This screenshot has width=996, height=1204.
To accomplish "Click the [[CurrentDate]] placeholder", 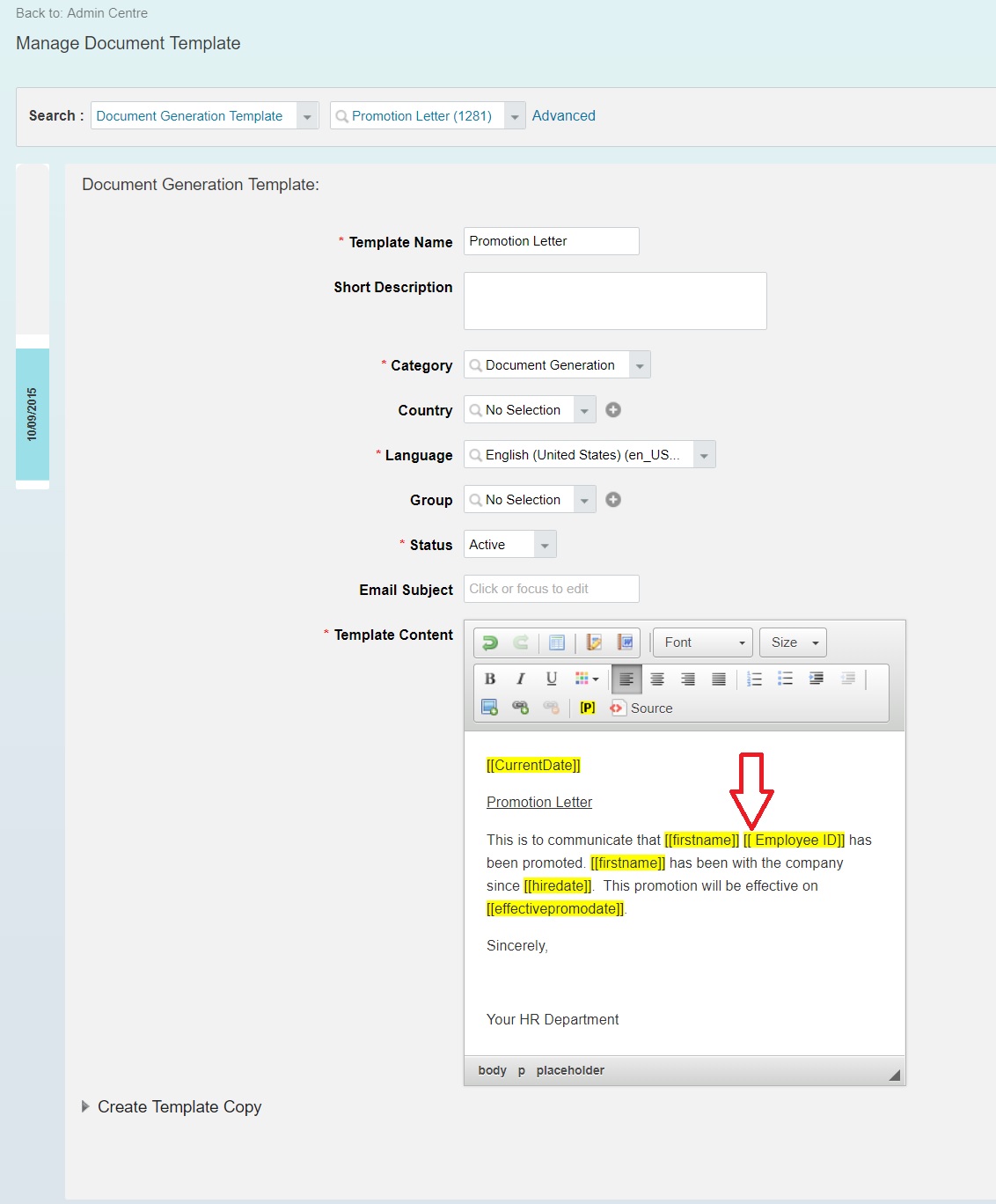I will 534,765.
